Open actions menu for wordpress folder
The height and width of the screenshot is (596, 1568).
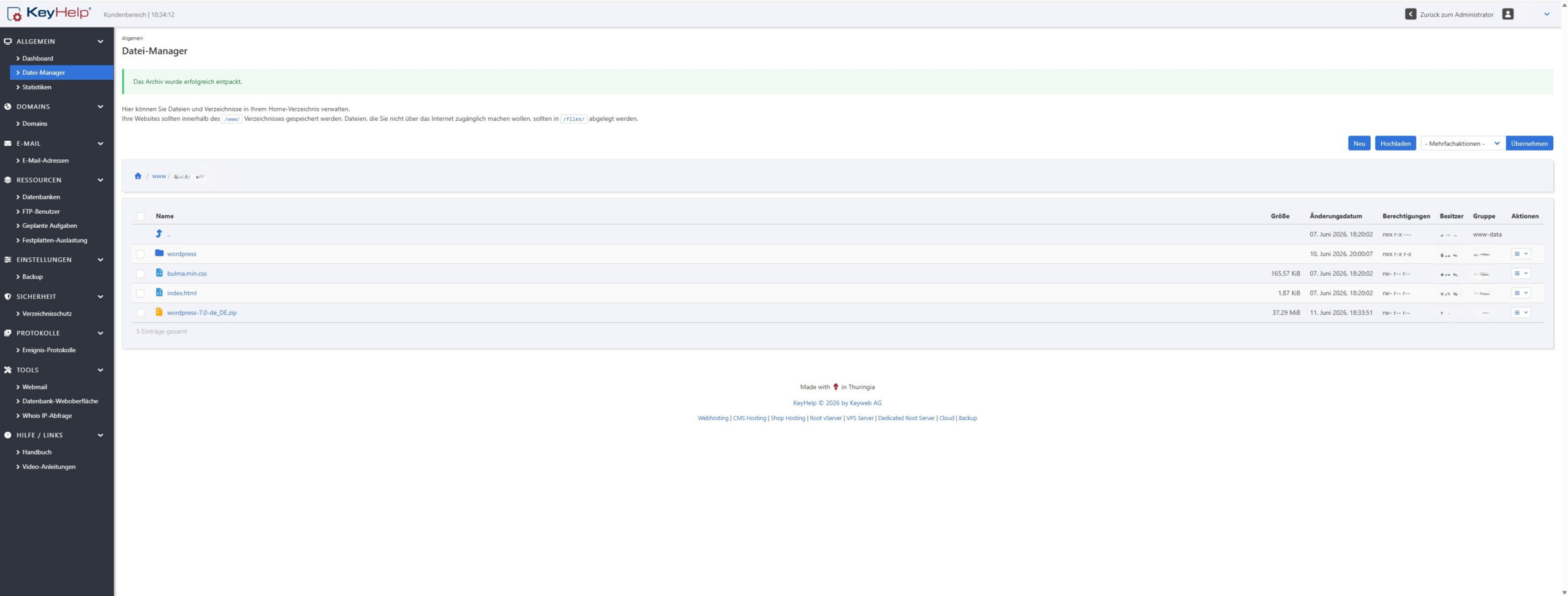pos(1521,254)
